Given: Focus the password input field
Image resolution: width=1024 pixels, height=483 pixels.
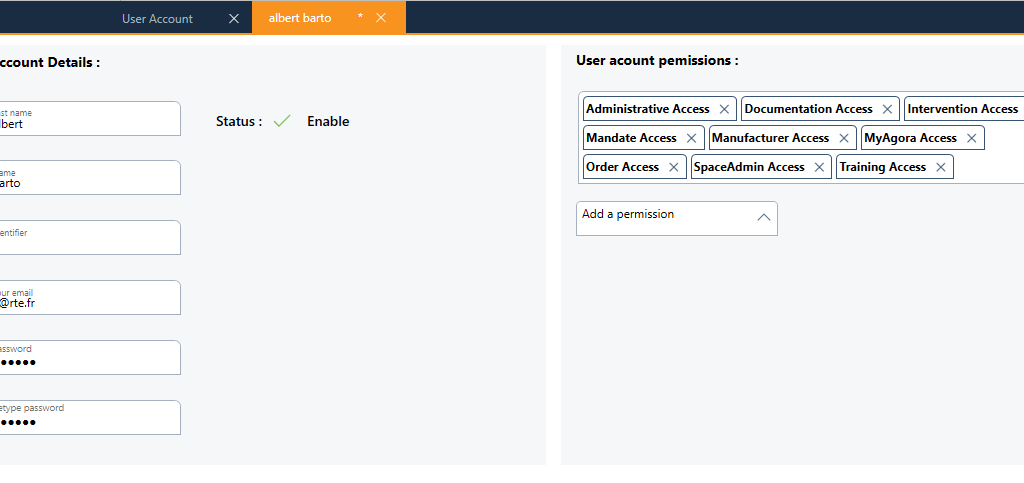Looking at the screenshot, I should tap(90, 358).
